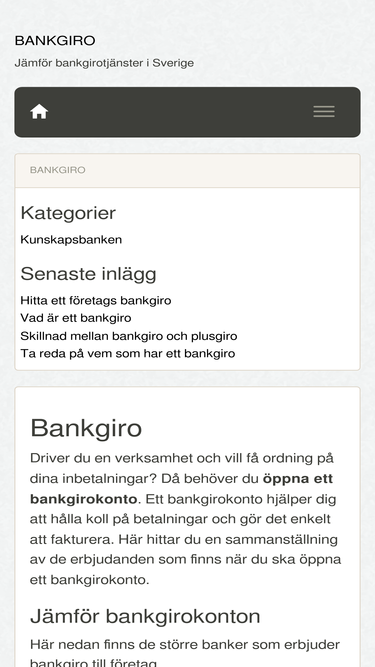375x667 pixels.
Task: Open post Vad är ett bankgiro
Action: click(x=76, y=318)
